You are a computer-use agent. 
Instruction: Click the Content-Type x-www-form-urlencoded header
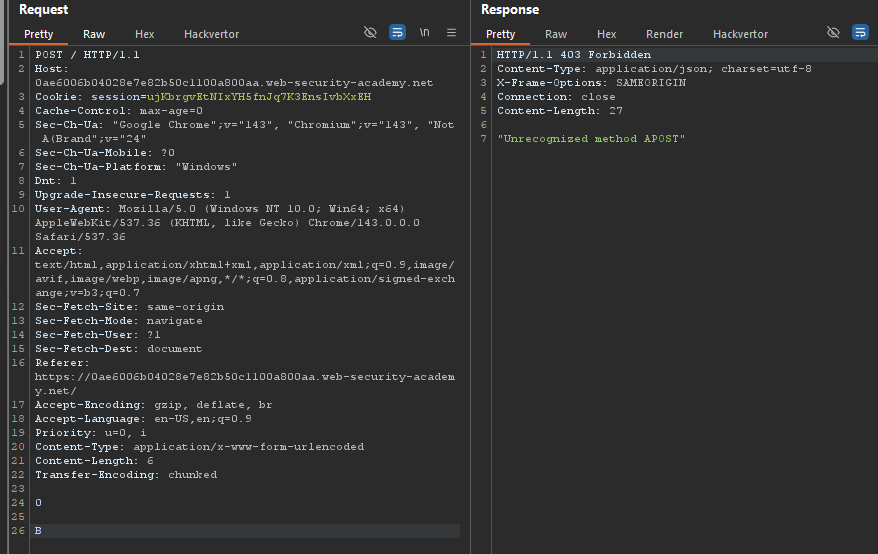(199, 447)
